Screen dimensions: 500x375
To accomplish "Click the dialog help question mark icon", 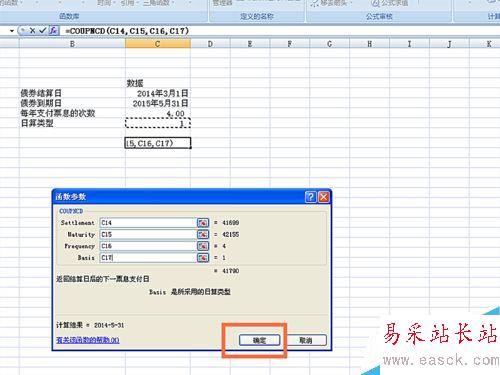I will [310, 197].
